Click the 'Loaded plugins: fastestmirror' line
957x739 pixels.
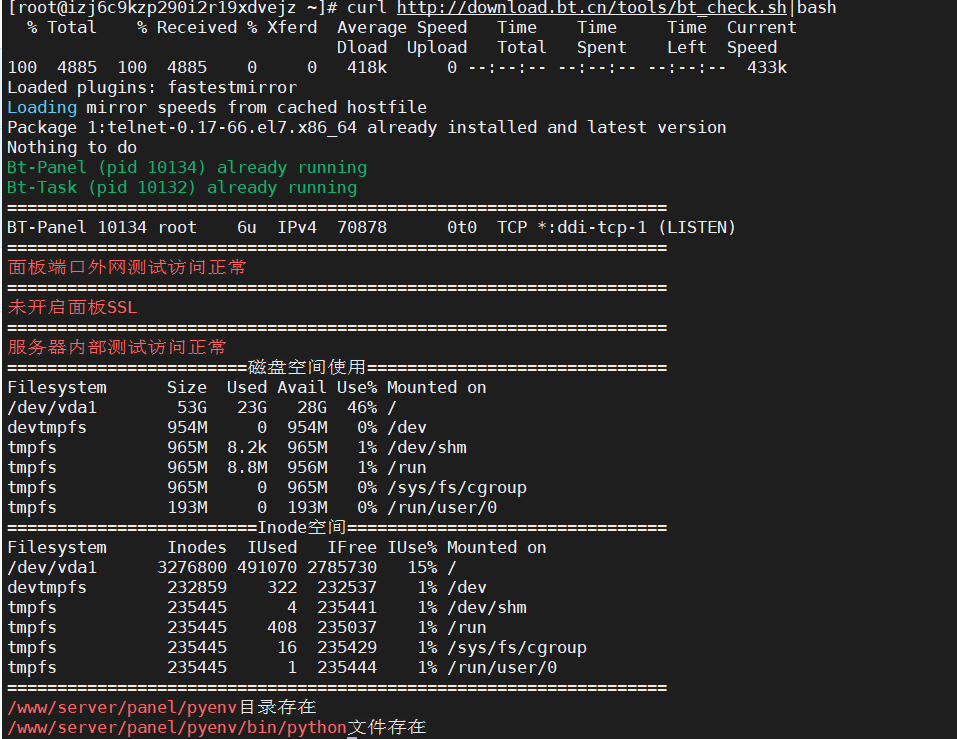[152, 87]
